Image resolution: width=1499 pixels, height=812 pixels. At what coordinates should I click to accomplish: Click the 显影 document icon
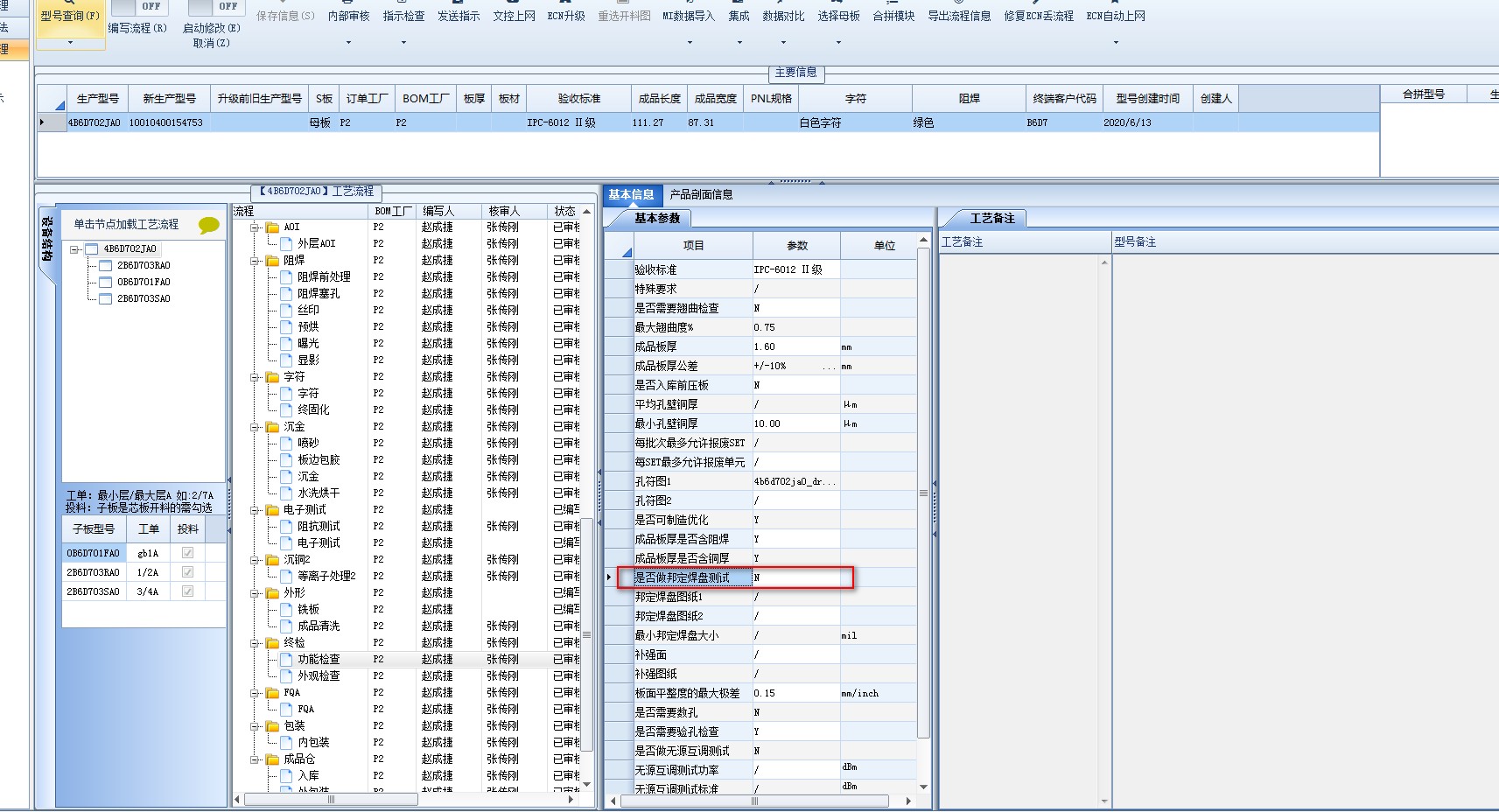286,360
